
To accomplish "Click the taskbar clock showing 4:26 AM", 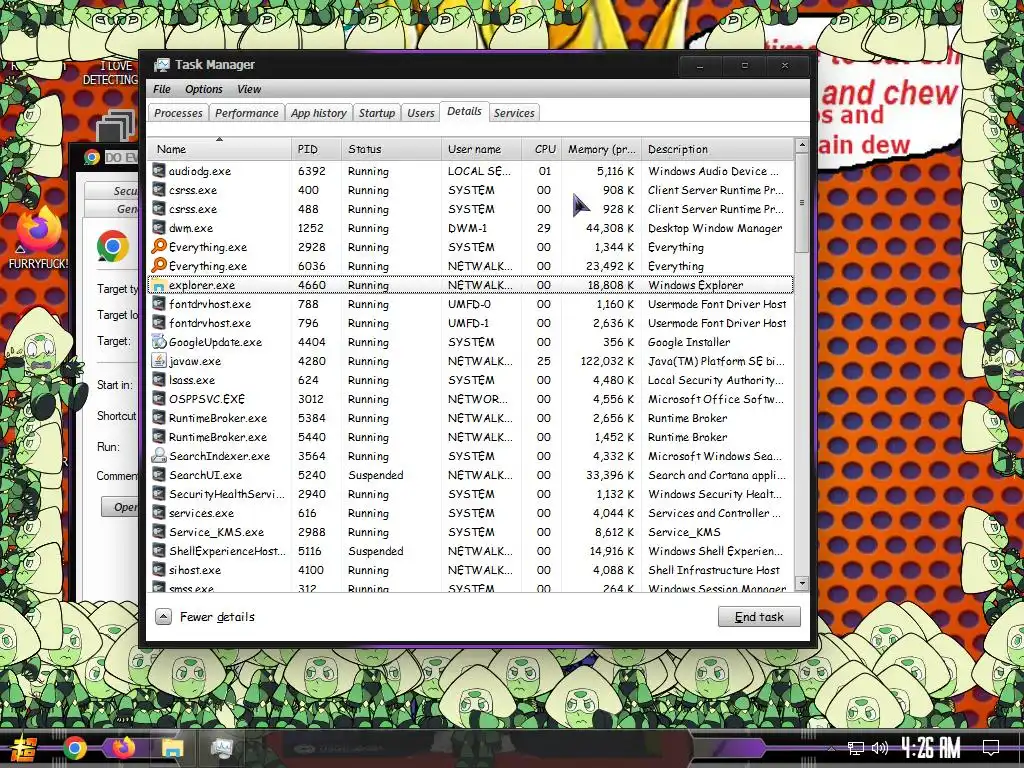I will pyautogui.click(x=931, y=748).
